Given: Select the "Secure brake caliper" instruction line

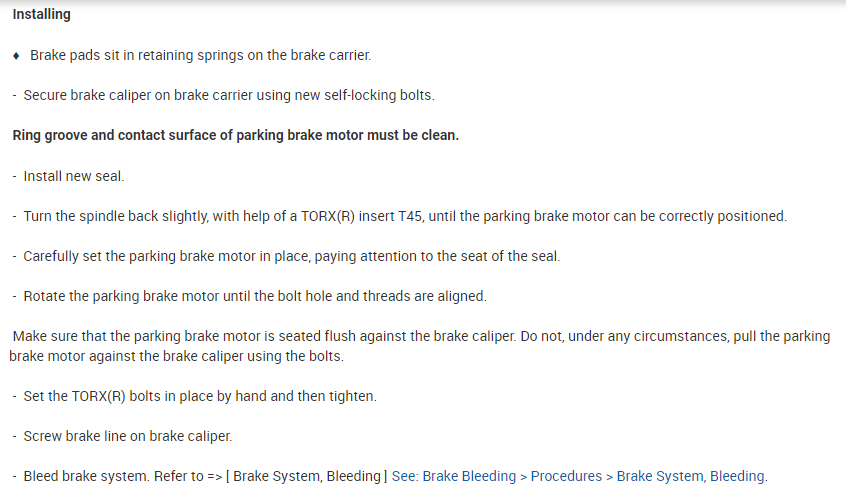Looking at the screenshot, I should point(228,95).
